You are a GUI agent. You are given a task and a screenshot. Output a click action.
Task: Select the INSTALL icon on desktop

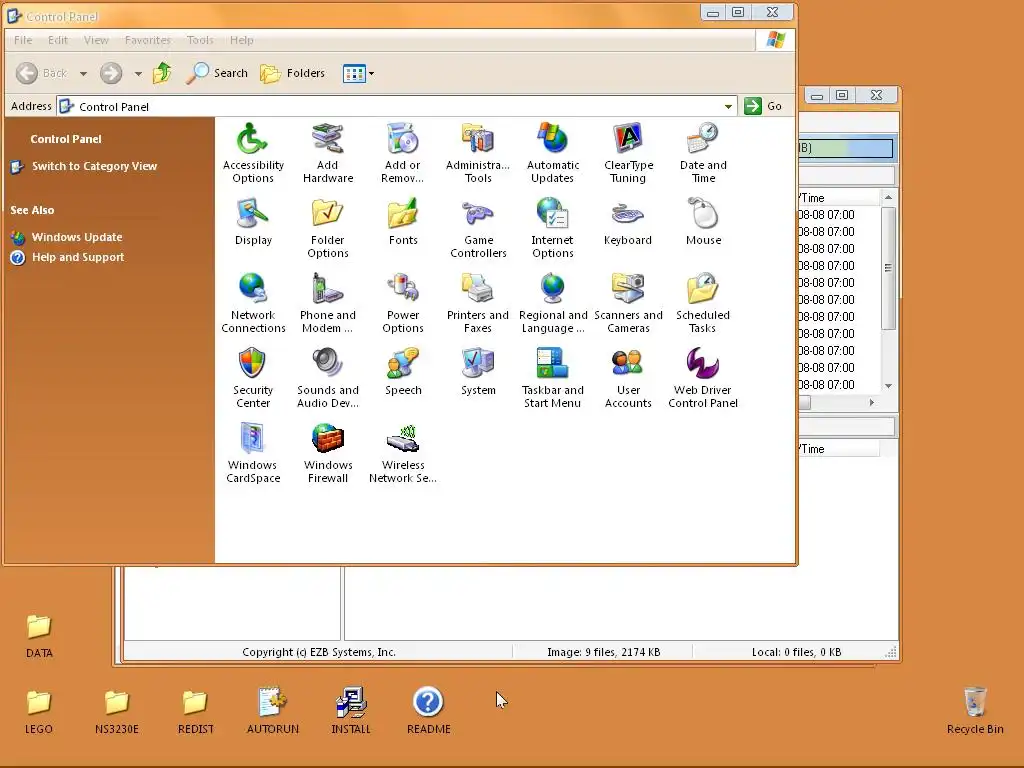pos(351,711)
